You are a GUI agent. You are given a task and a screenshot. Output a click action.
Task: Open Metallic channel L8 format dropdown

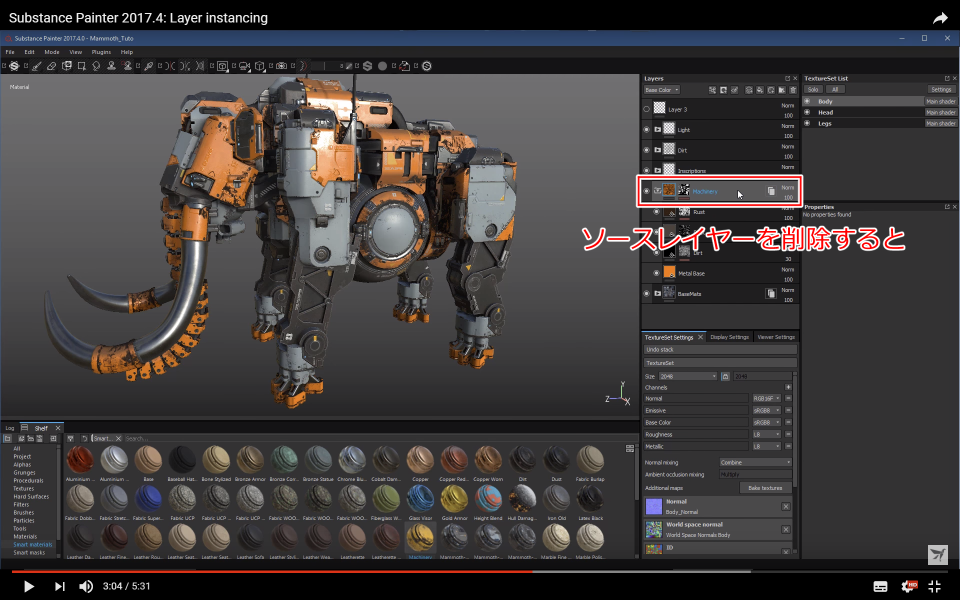(x=767, y=446)
